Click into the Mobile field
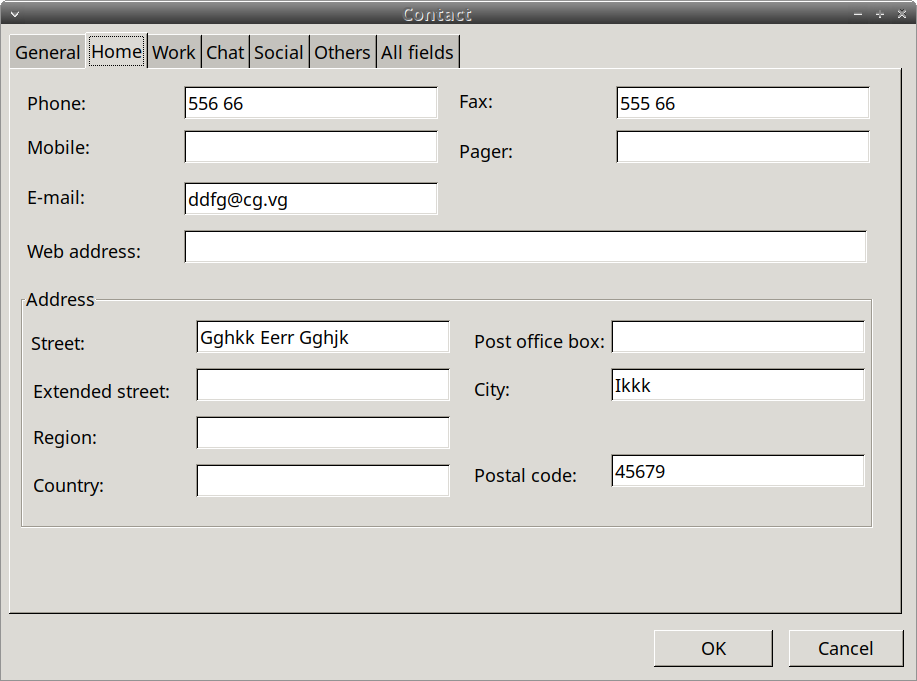The width and height of the screenshot is (917, 681). click(311, 147)
